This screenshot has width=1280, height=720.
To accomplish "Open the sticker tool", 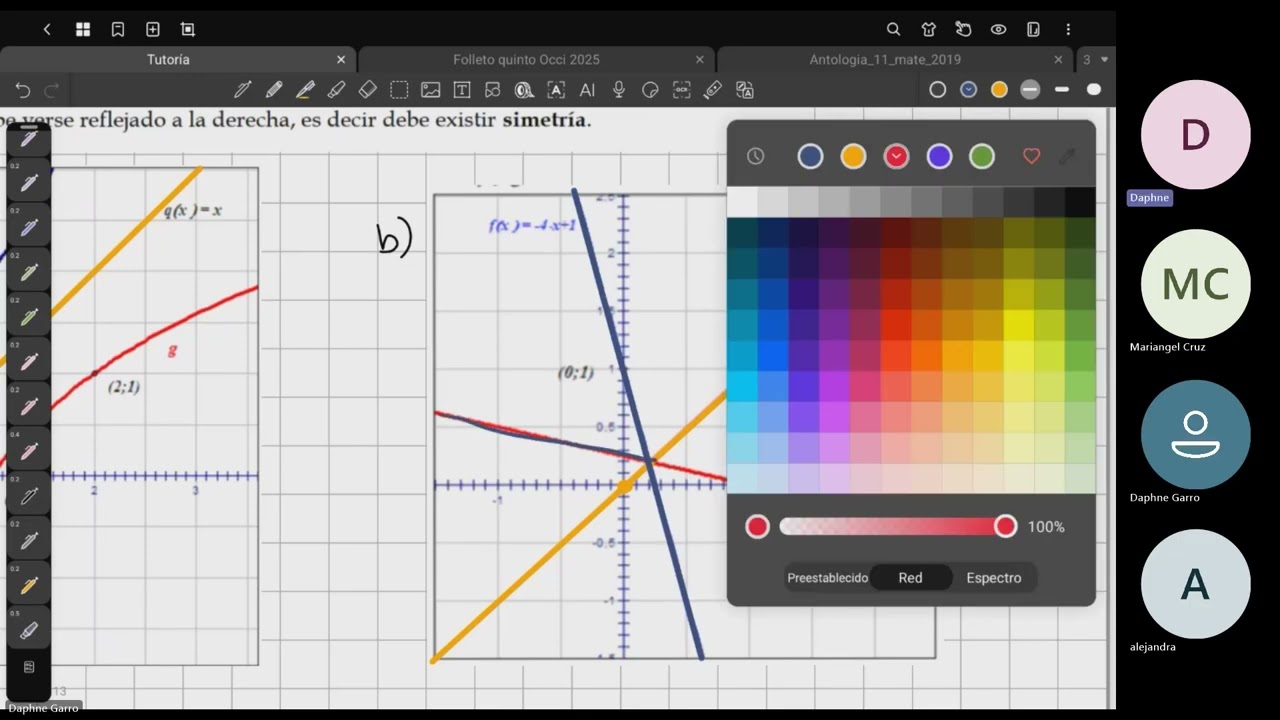I will [650, 90].
